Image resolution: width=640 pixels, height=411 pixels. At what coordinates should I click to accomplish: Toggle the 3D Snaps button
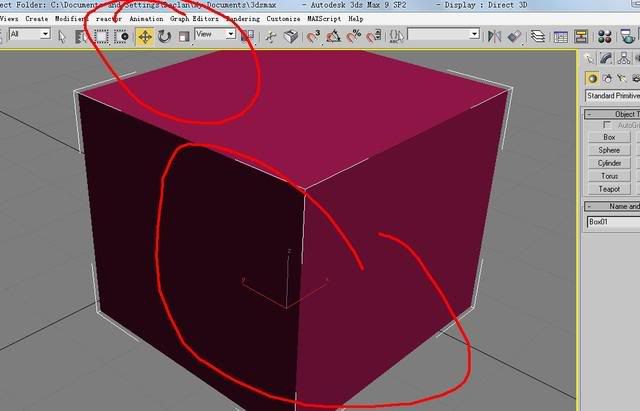point(312,36)
